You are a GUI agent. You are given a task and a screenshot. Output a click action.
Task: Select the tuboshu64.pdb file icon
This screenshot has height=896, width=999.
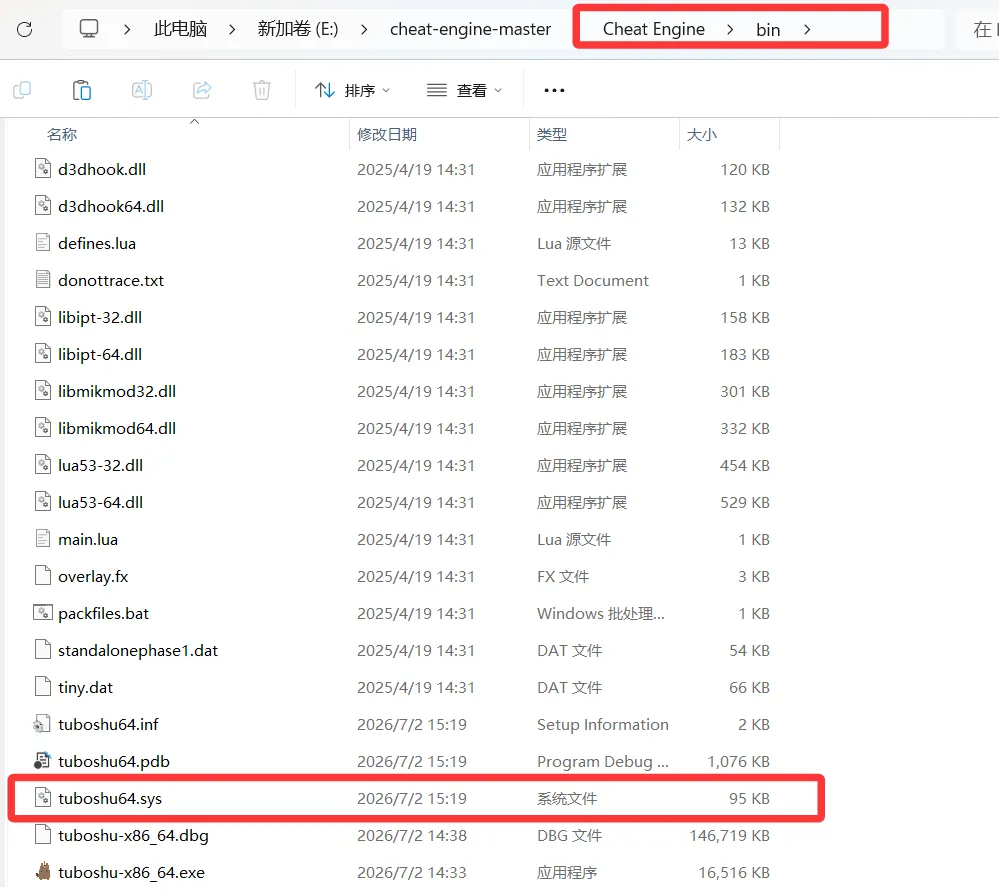click(43, 761)
